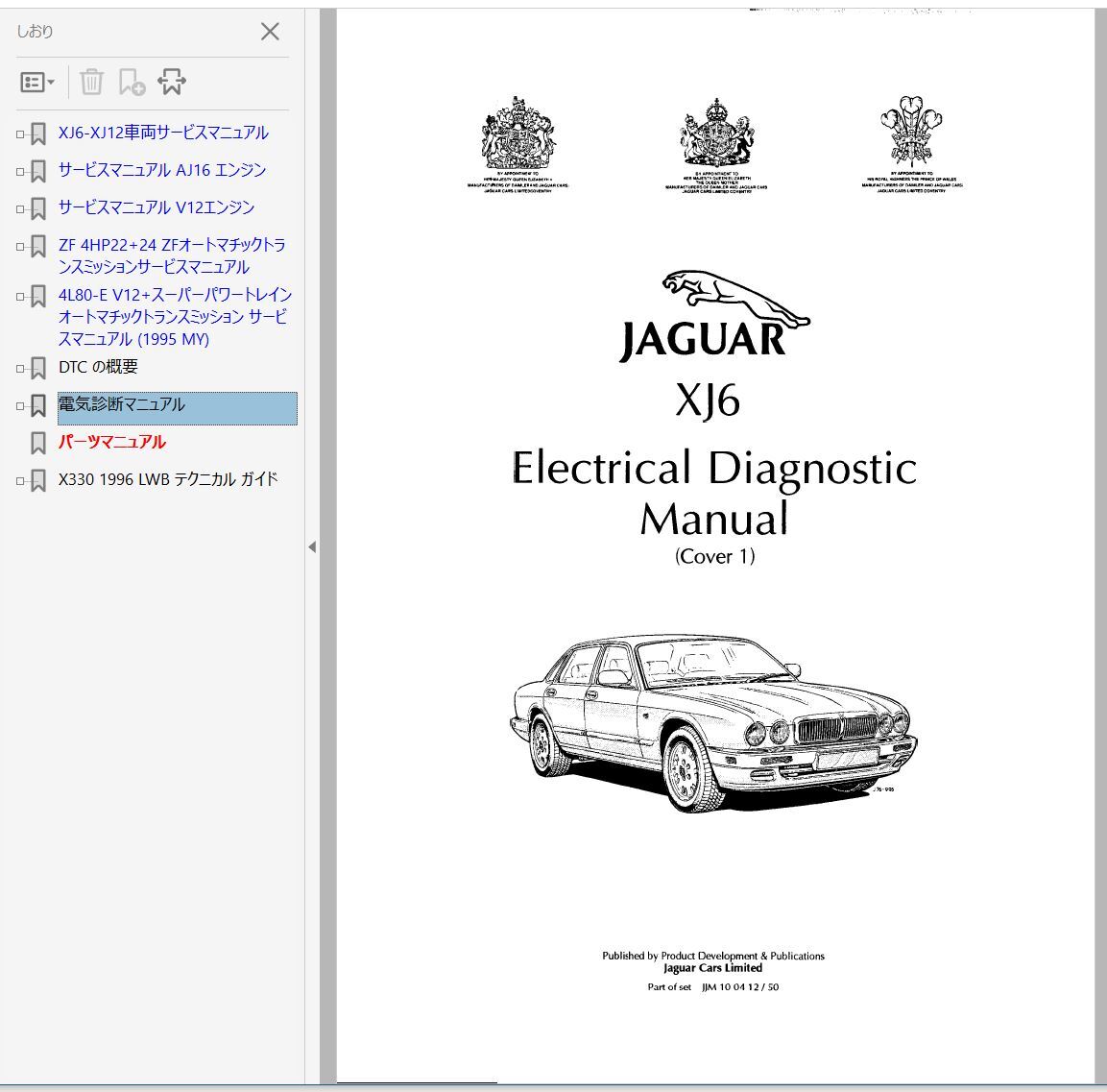Expand the X330 1996 LWB bookmark node
1107x1092 pixels.
pyautogui.click(x=20, y=481)
